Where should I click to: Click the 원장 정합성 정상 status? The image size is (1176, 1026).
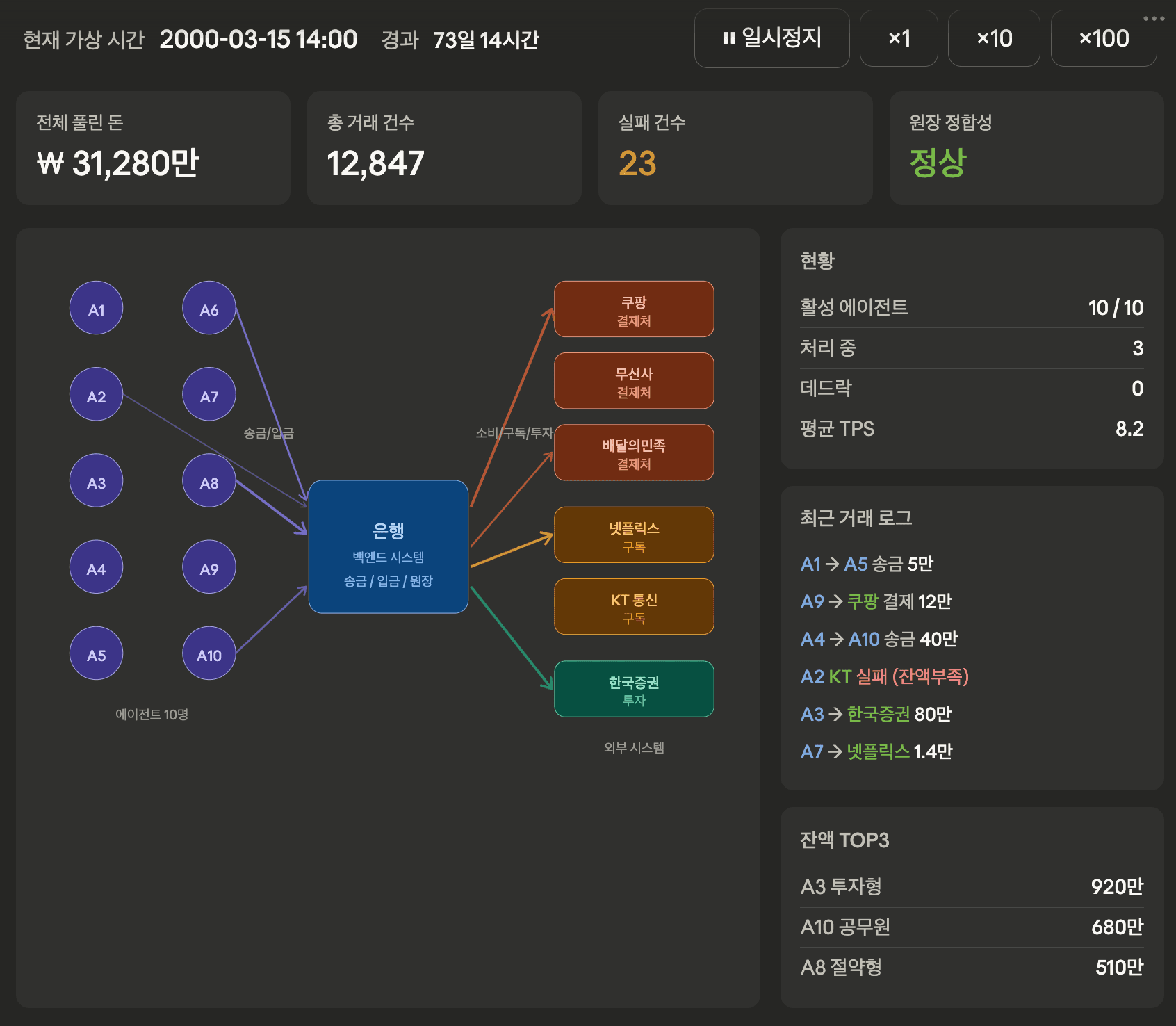938,163
